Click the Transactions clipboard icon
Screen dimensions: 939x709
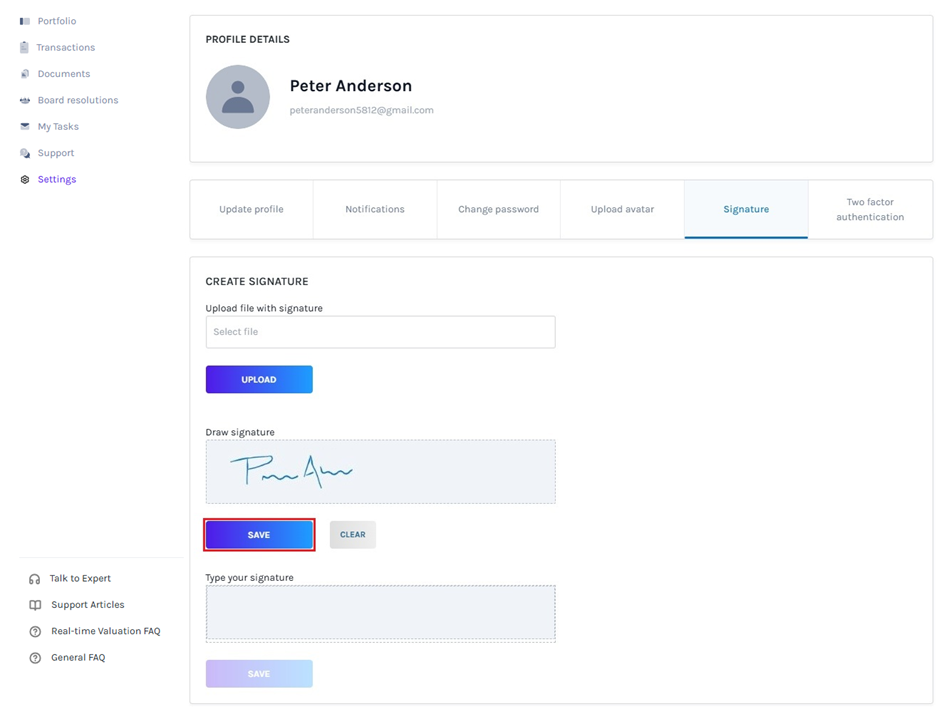pos(25,47)
